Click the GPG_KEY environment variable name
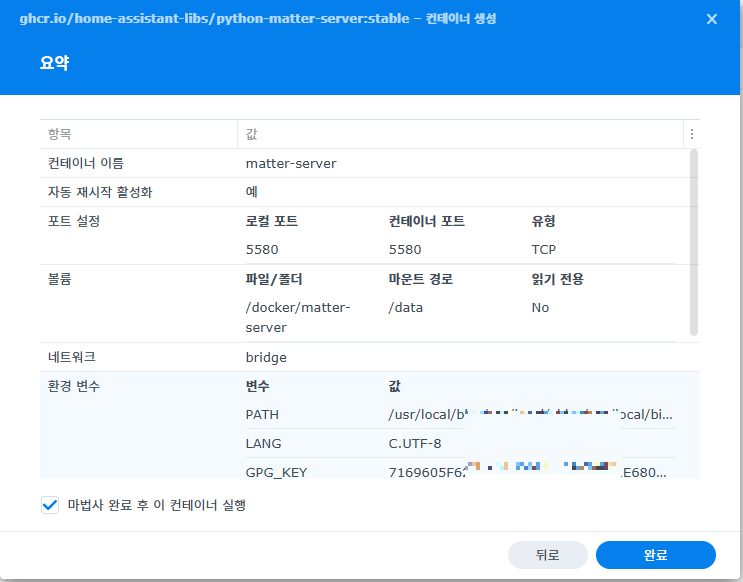The width and height of the screenshot is (743, 582). click(276, 473)
